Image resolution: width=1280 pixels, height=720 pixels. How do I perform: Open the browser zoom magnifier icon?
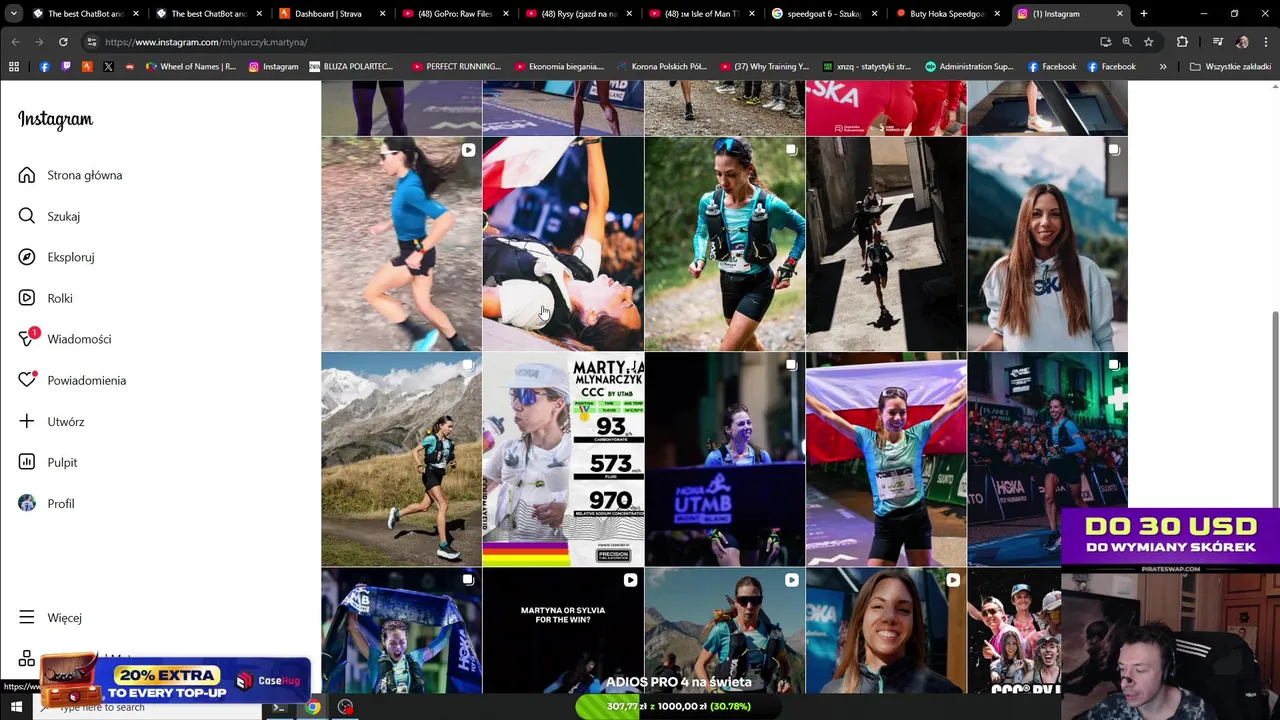1127,42
